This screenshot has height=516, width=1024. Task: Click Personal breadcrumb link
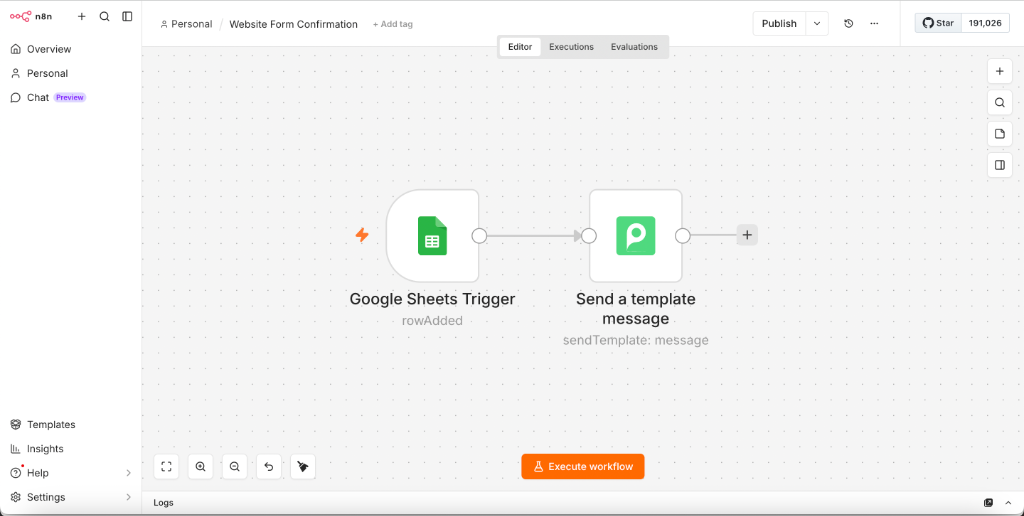pos(186,24)
